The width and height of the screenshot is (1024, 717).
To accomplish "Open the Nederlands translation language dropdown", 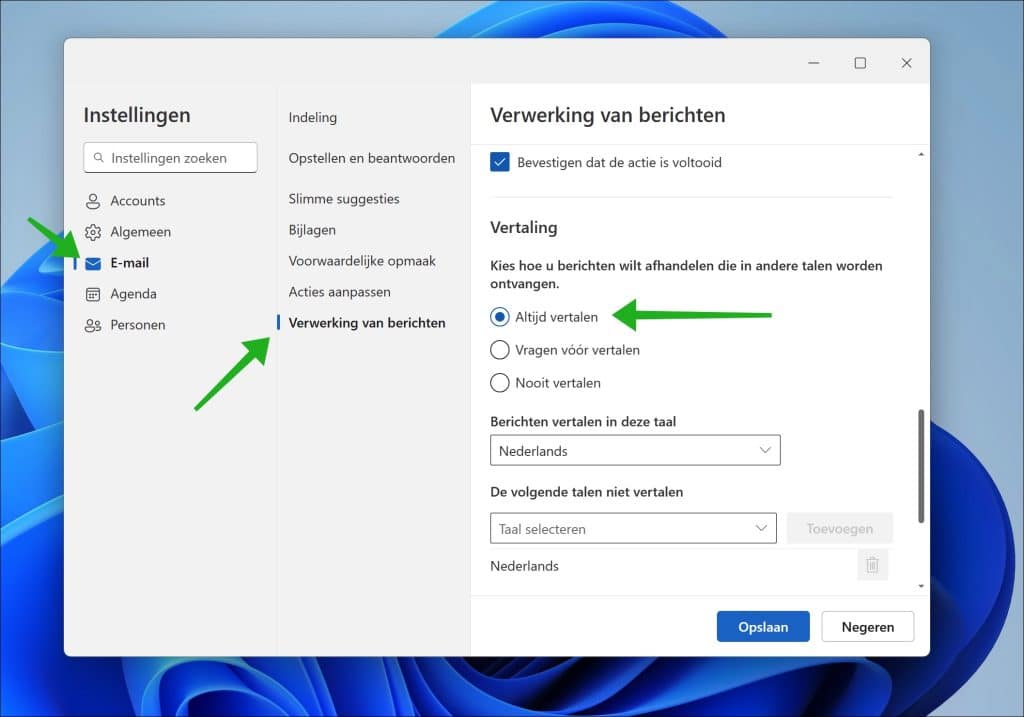I will [x=635, y=451].
